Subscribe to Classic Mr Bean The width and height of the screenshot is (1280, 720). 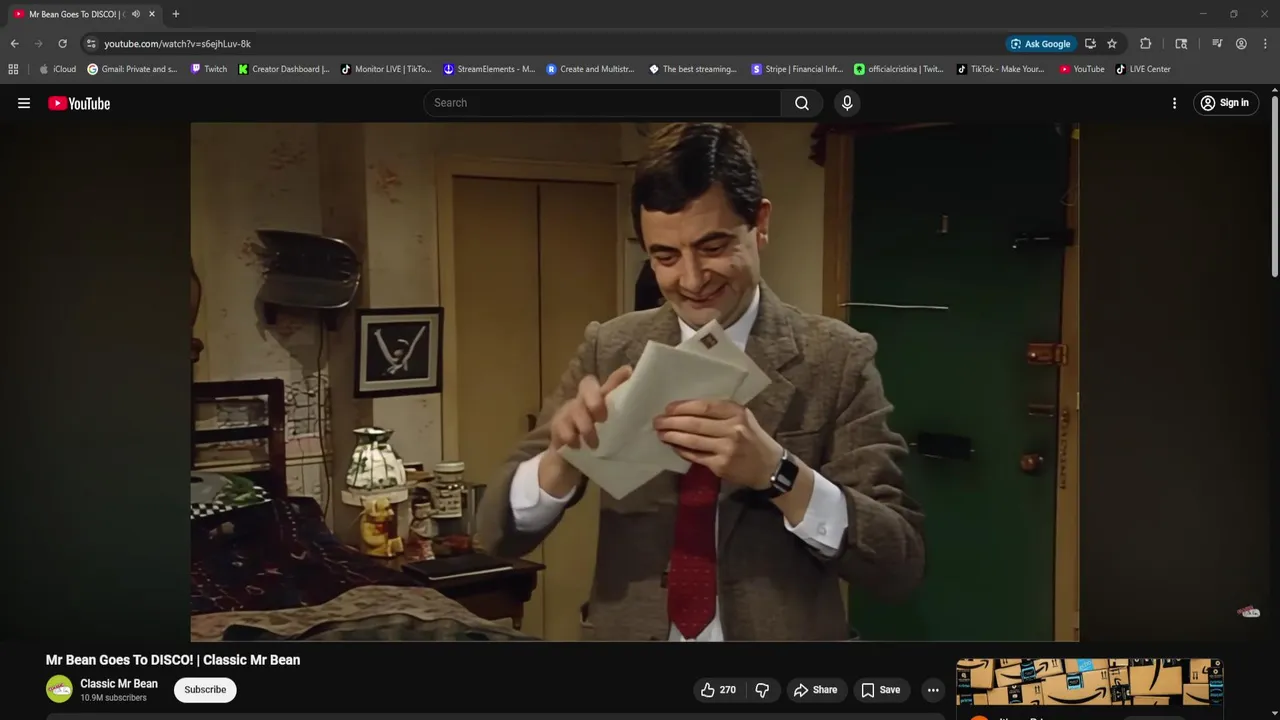point(205,690)
